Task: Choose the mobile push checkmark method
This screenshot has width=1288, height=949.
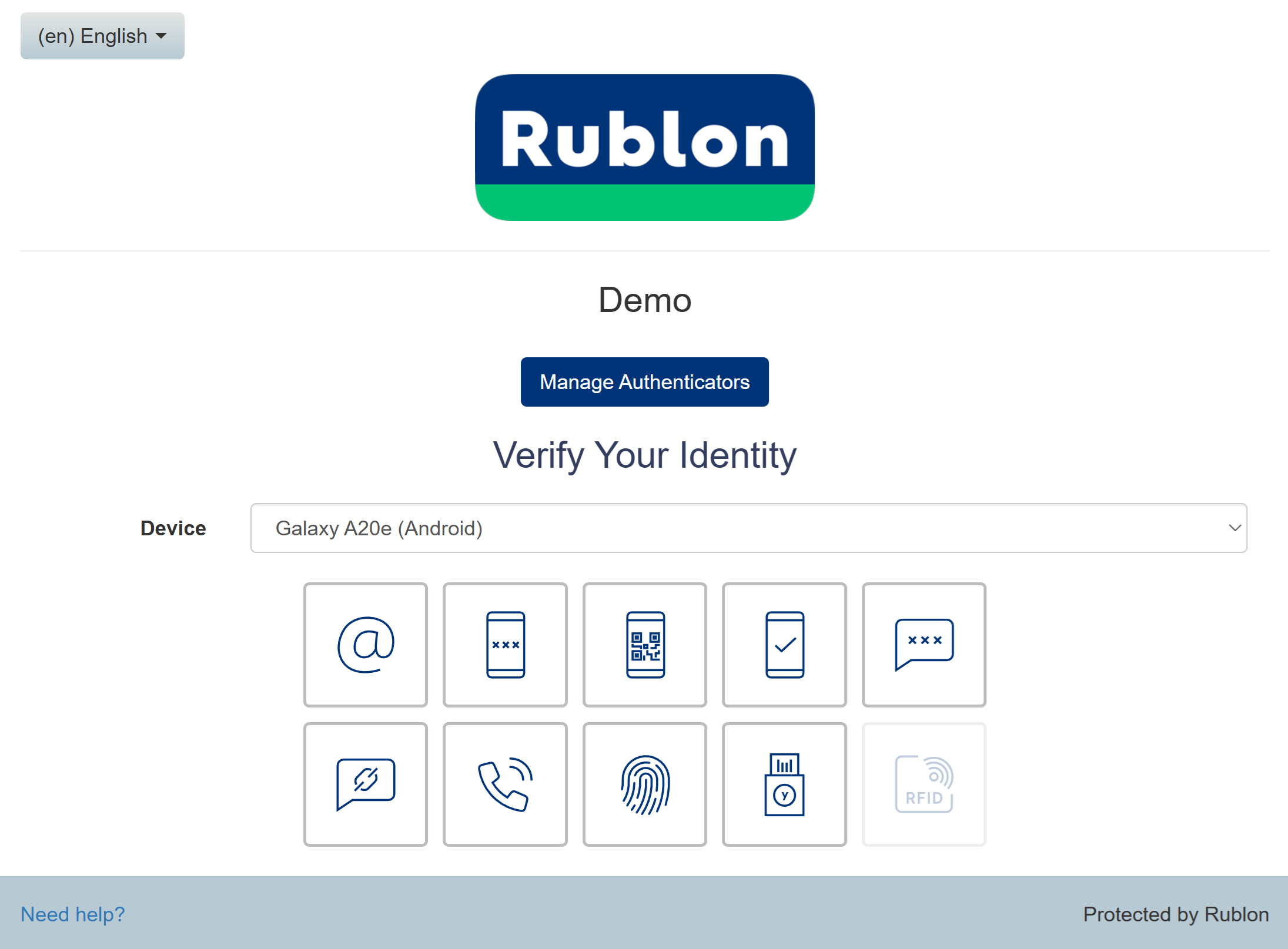Action: pos(784,645)
